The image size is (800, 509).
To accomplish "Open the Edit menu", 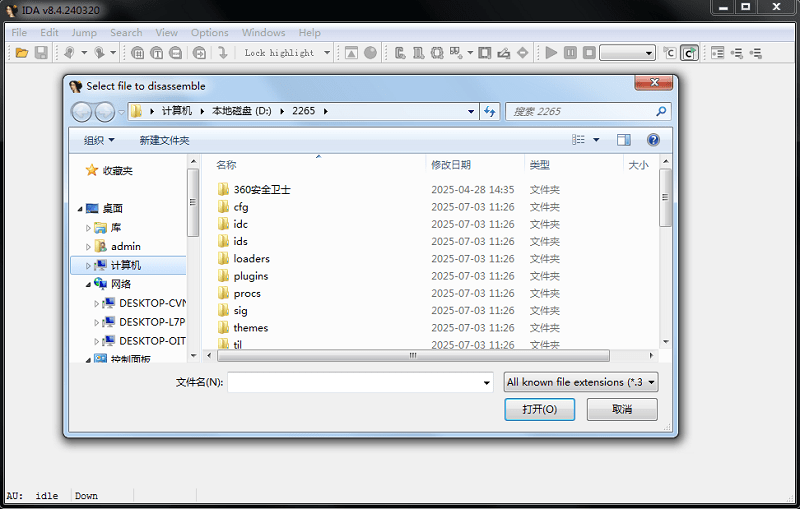I will (x=49, y=33).
